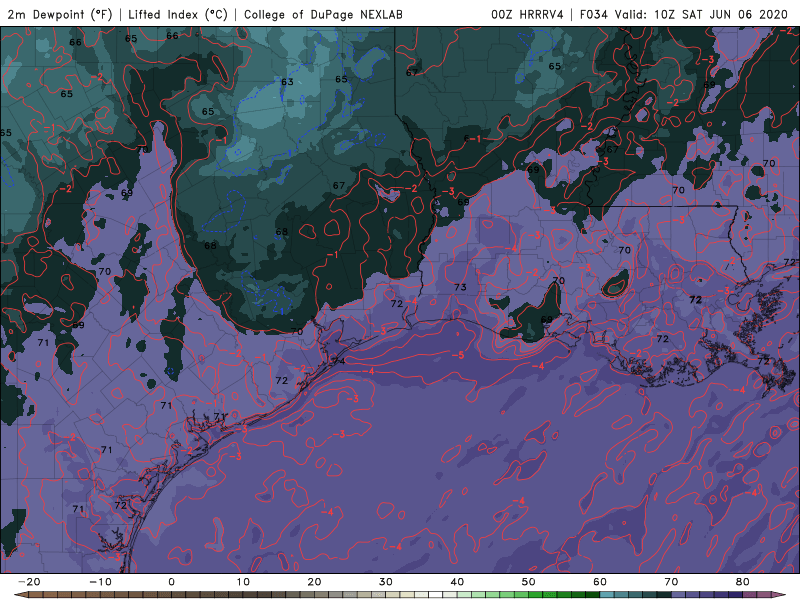Click the "00Z HRRRV4" model run label
Screen dimensions: 800x600
click(527, 15)
